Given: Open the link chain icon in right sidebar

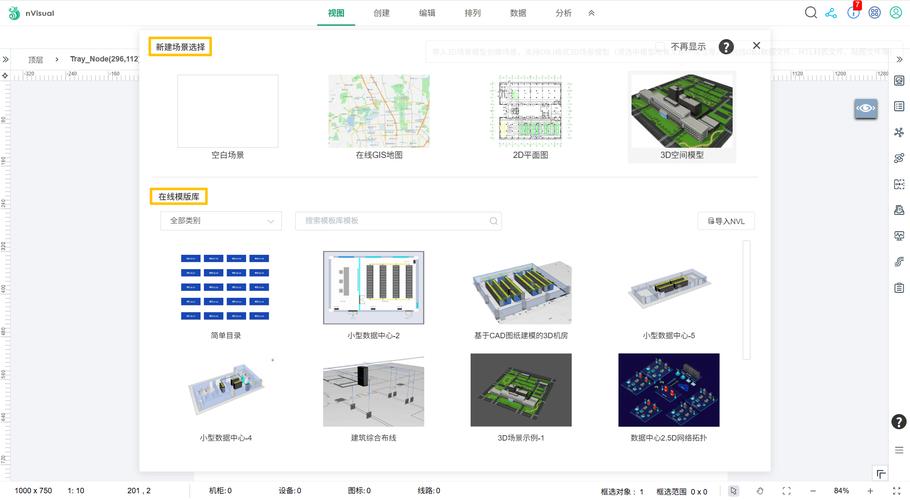Looking at the screenshot, I should pyautogui.click(x=899, y=158).
